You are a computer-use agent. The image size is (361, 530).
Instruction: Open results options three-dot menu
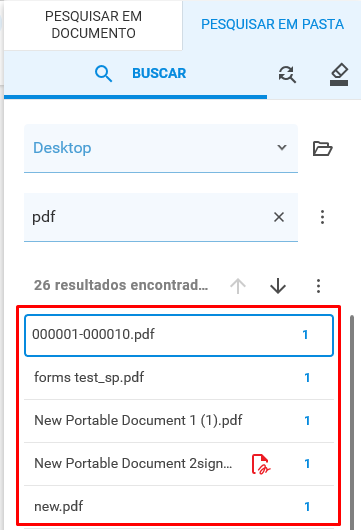point(318,286)
